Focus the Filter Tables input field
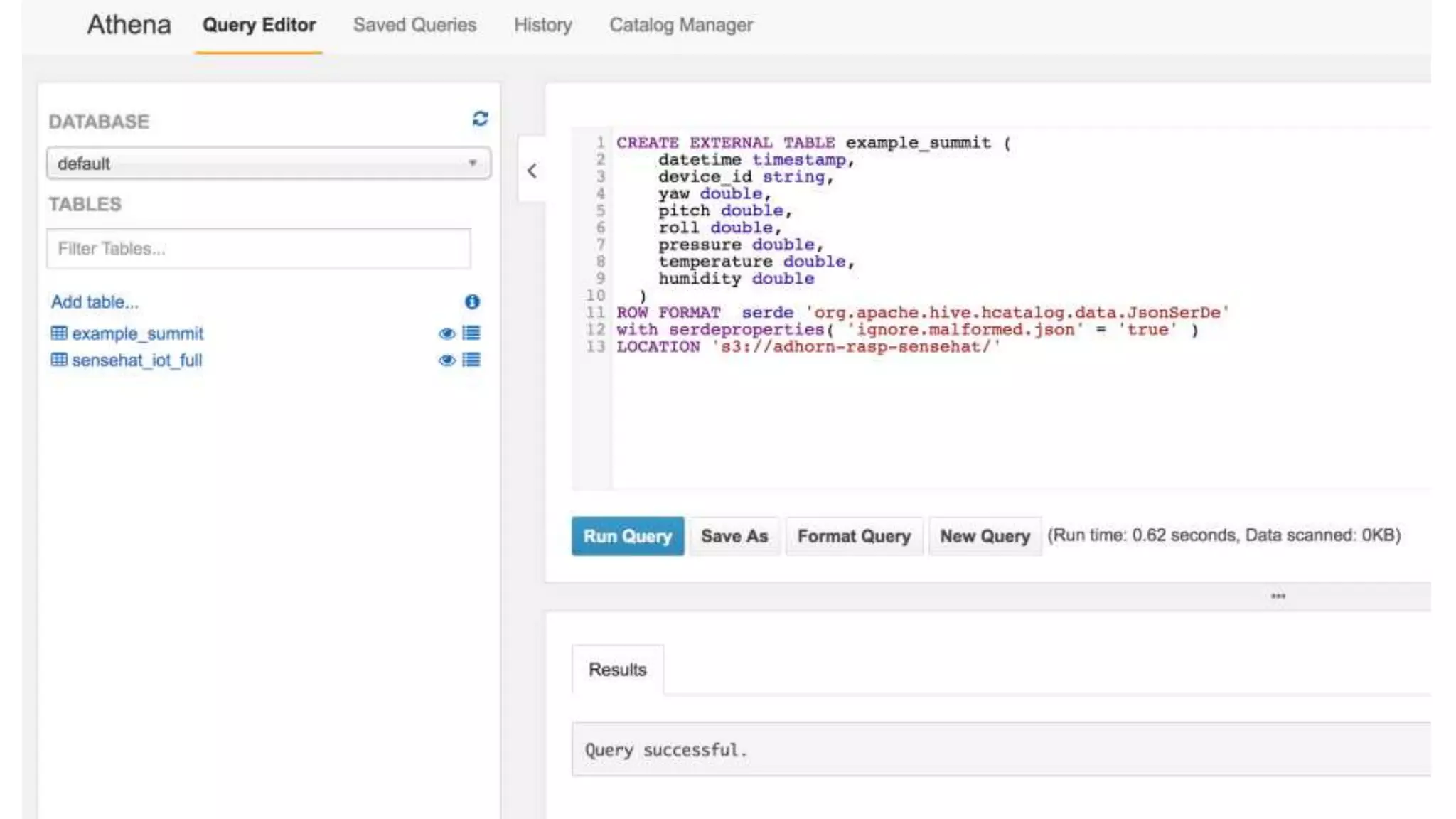This screenshot has height=819, width=1456. pyautogui.click(x=258, y=249)
